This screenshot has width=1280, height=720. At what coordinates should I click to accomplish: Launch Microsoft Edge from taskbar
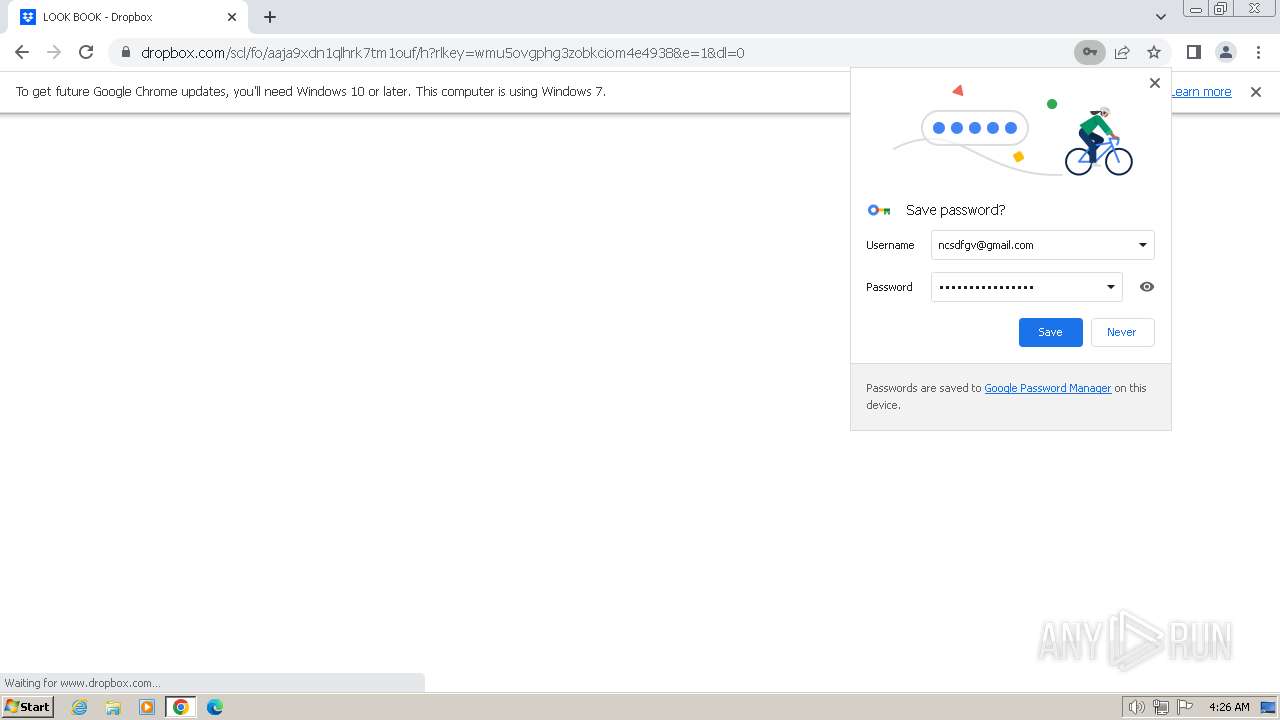click(x=215, y=707)
